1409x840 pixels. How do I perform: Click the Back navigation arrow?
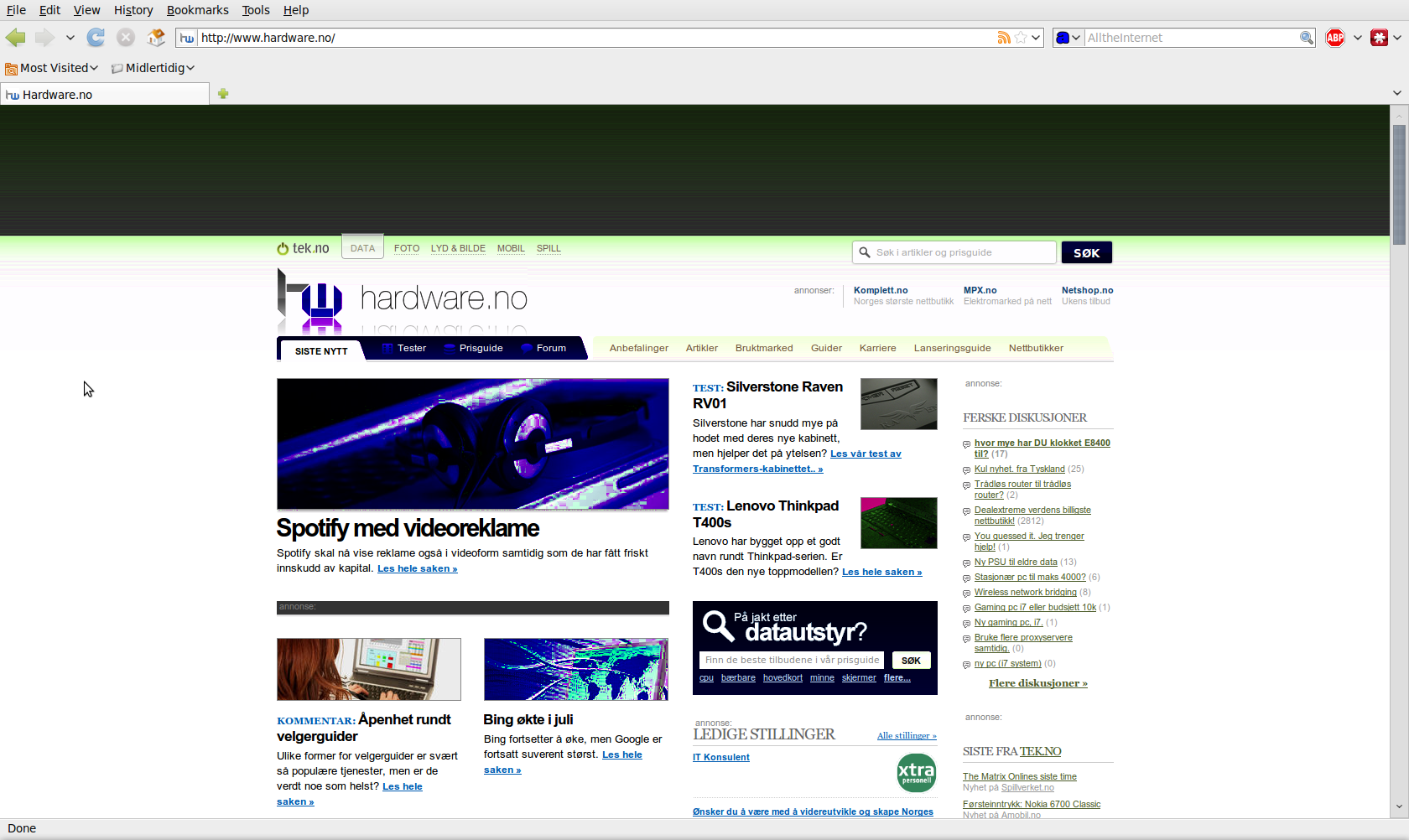[x=16, y=38]
